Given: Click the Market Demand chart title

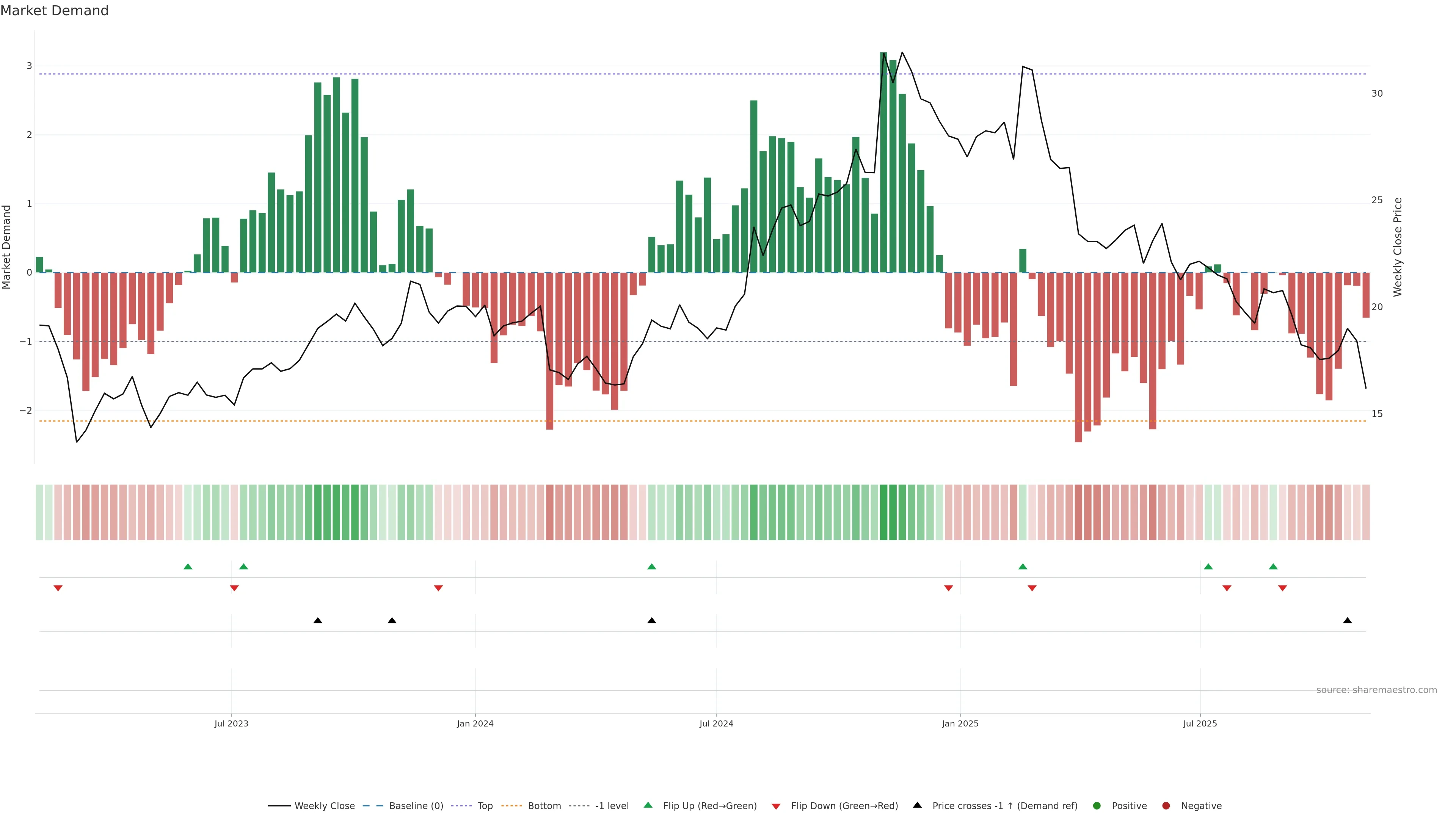Looking at the screenshot, I should coord(54,11).
